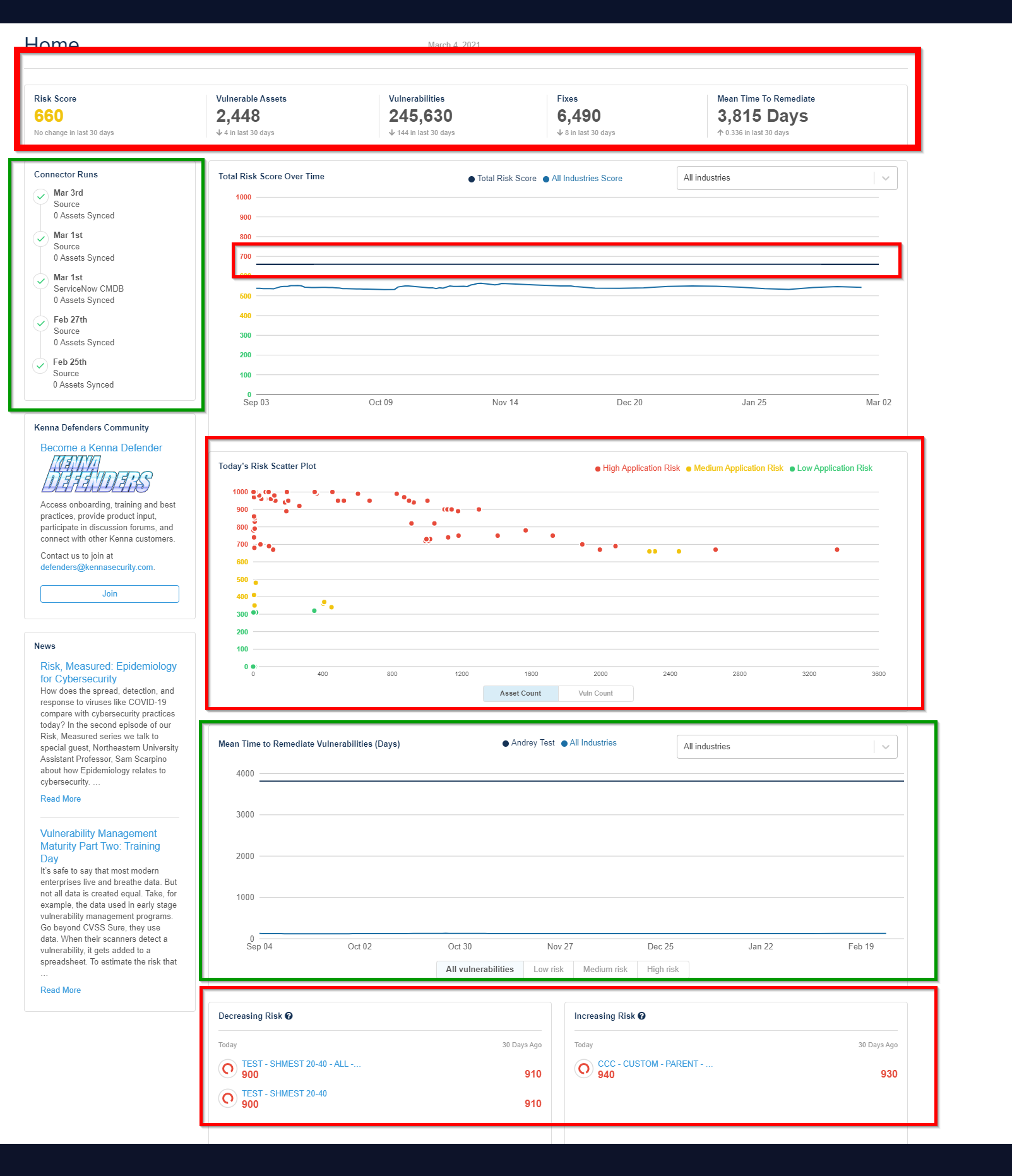Click the Mar 3rd connector run check icon
Screen dimensions: 1012x1176
[41, 197]
